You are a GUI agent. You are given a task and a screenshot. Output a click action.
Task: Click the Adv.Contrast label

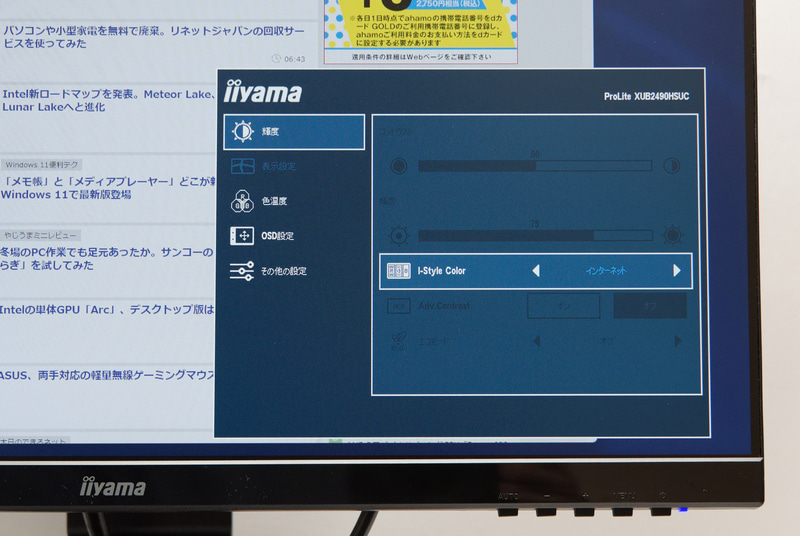point(444,306)
